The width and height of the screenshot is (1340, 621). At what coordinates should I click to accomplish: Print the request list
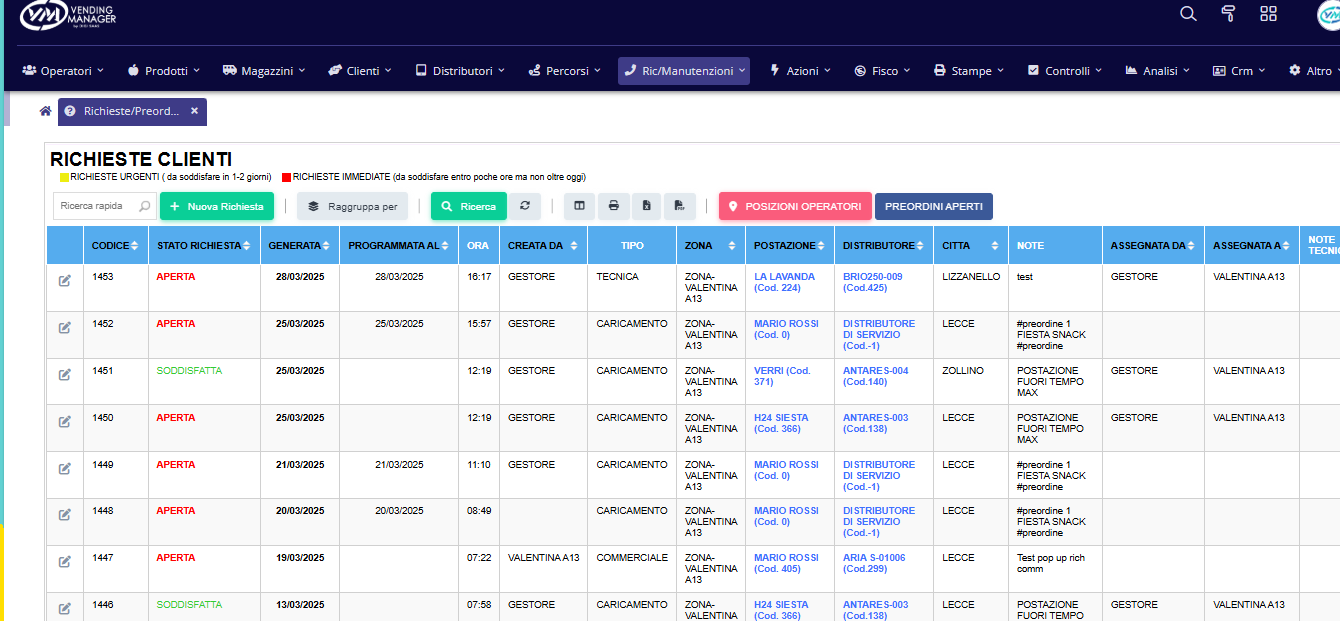[x=613, y=206]
